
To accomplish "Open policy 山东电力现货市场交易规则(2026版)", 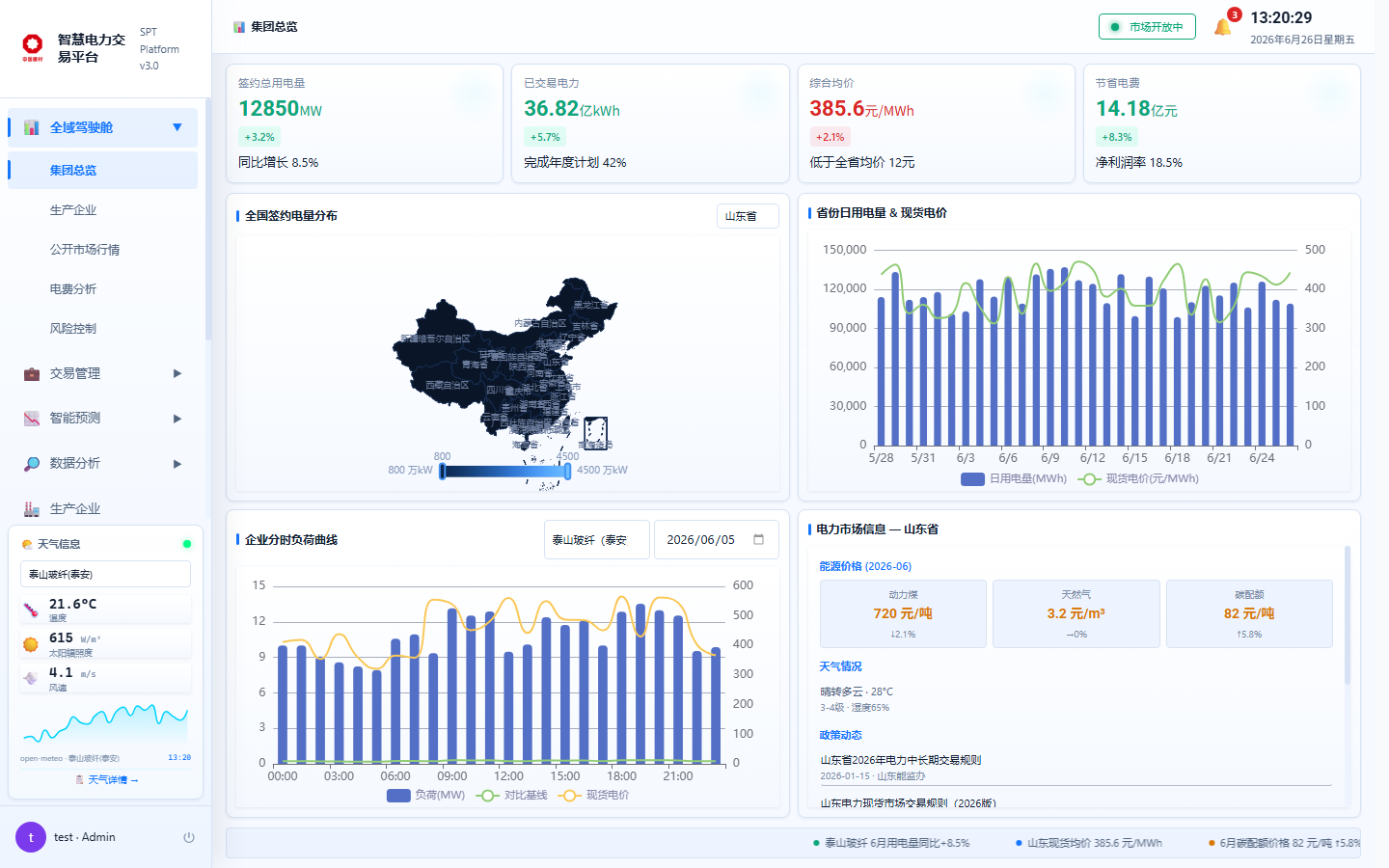I will coord(908,802).
